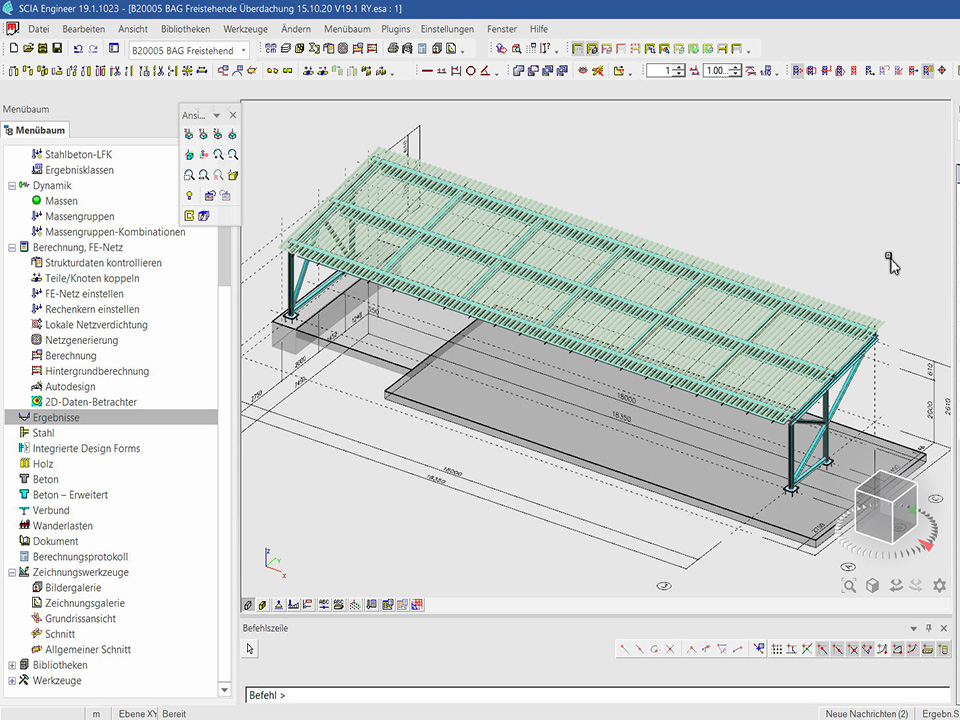Open viewport settings gear icon
Viewport: 960px width, 720px height.
point(939,586)
